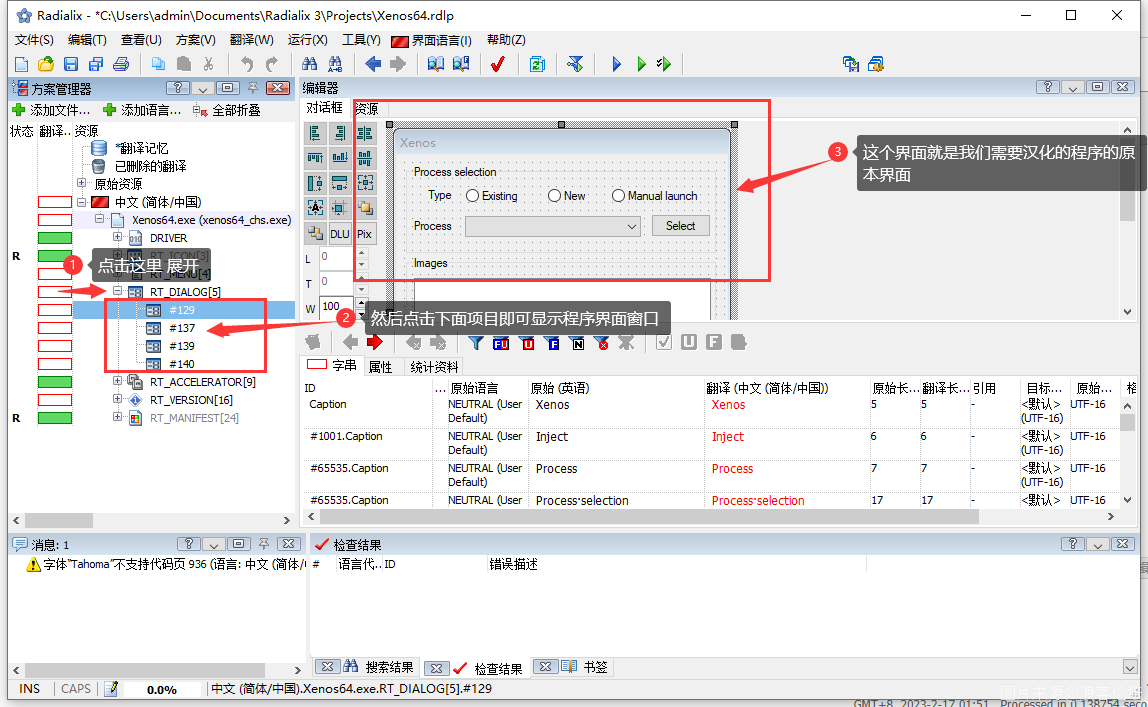Screen dimensions: 1148x707
Task: Switch to the 属性 tab
Action: [380, 367]
